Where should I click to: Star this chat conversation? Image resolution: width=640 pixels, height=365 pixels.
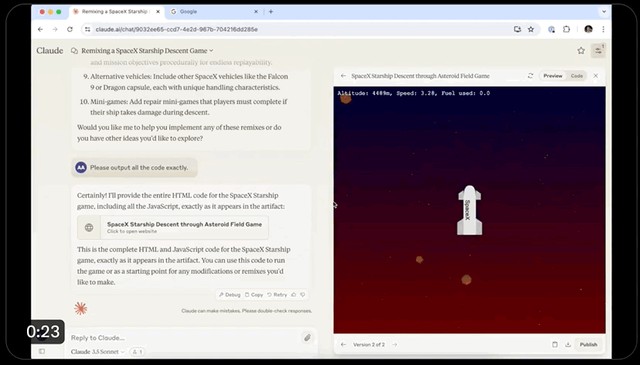tap(581, 51)
